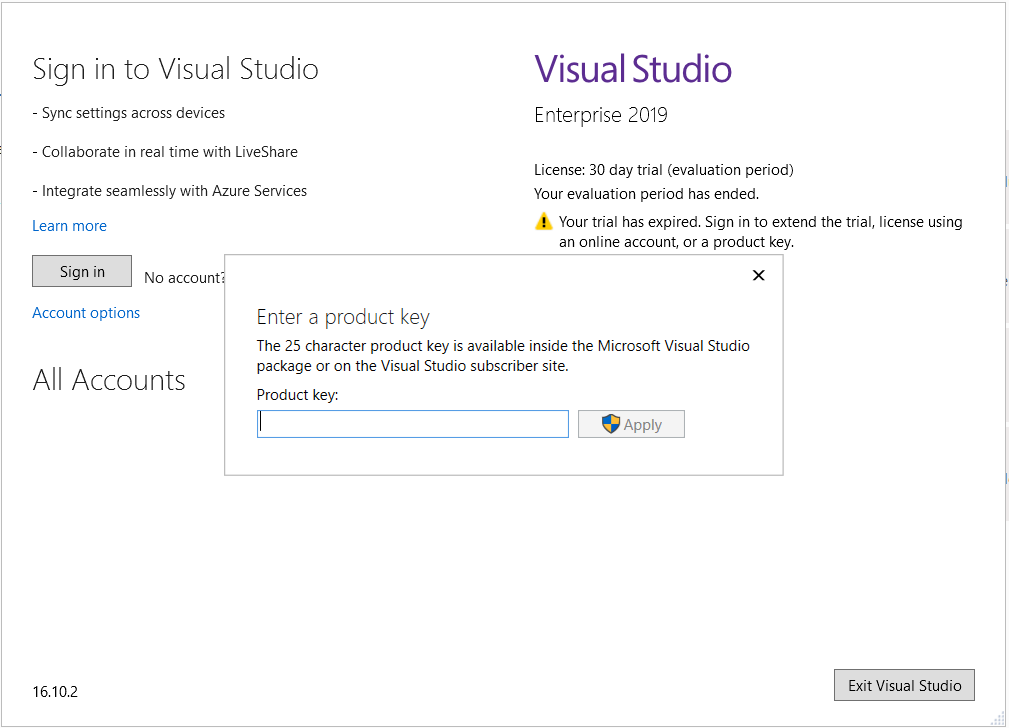This screenshot has height=728, width=1009.
Task: Click the Enterprise 2019 edition label
Action: [599, 115]
